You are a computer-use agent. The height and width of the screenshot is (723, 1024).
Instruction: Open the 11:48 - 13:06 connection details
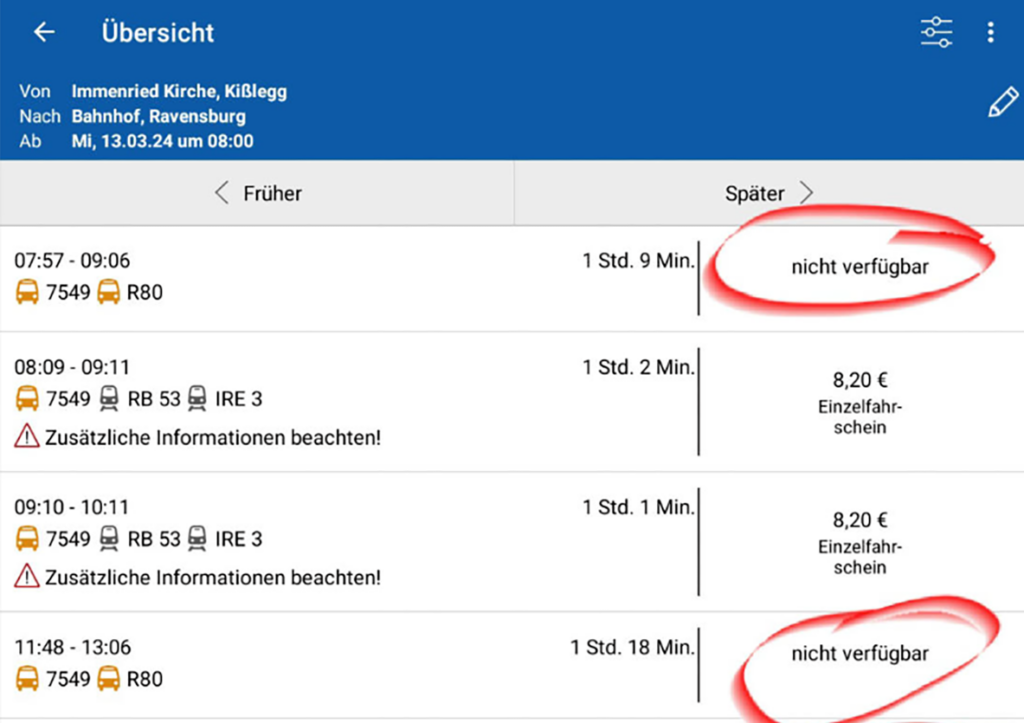coord(350,663)
